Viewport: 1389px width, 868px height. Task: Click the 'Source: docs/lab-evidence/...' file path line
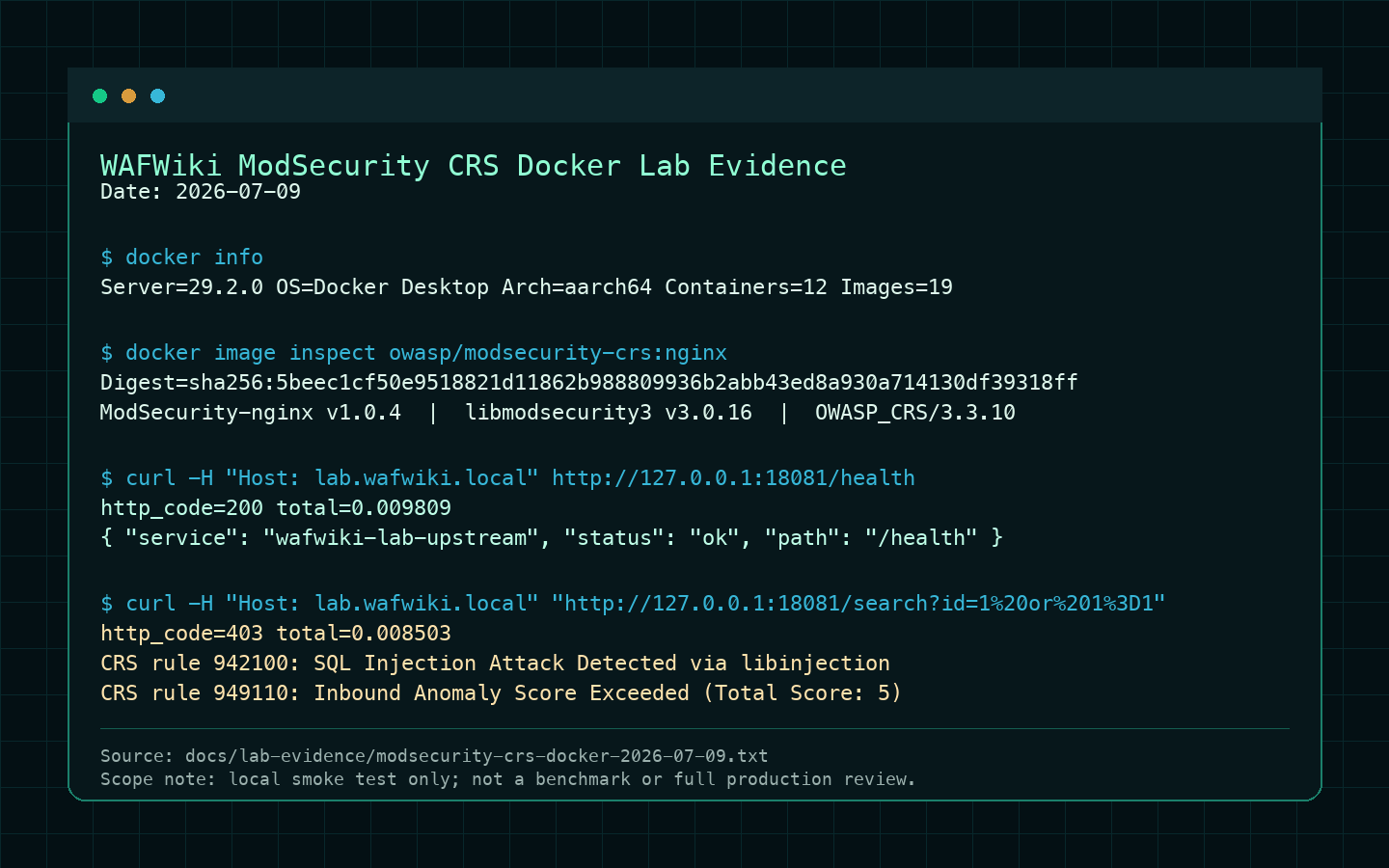click(x=434, y=756)
